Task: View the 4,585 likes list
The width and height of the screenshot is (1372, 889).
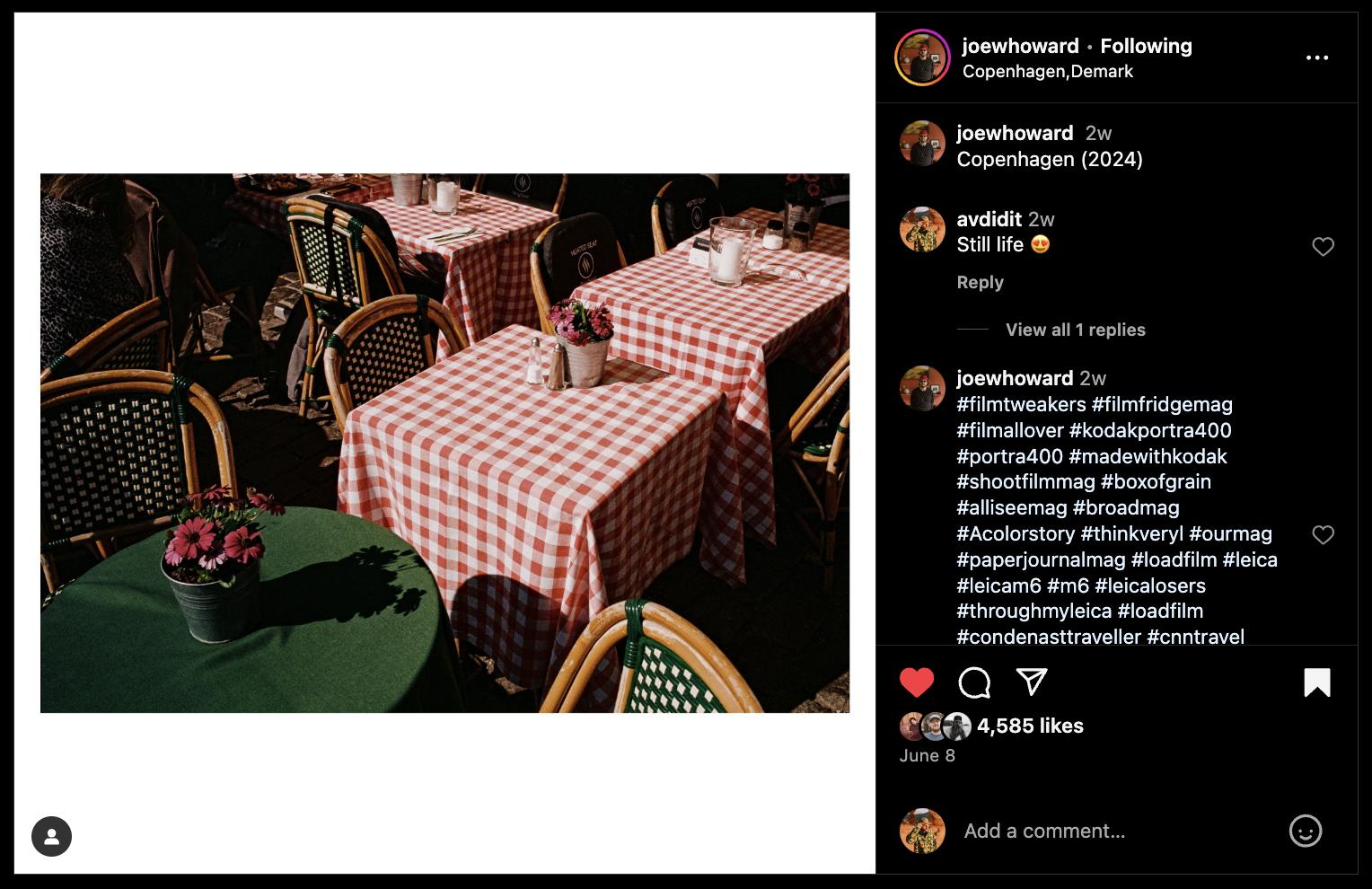Action: tap(1030, 726)
